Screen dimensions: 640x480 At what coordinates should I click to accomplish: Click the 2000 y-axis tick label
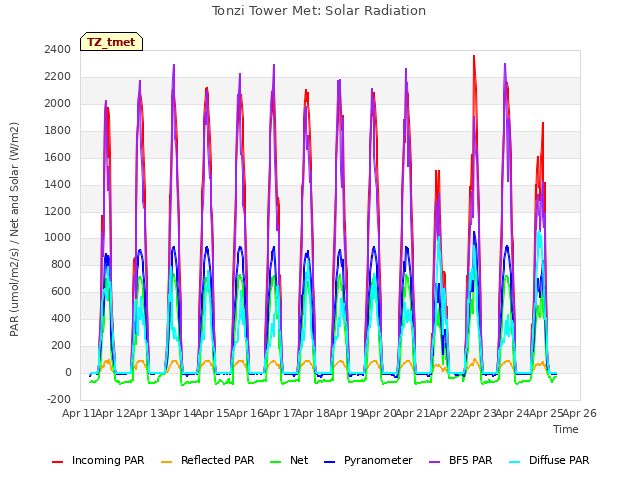click(58, 104)
